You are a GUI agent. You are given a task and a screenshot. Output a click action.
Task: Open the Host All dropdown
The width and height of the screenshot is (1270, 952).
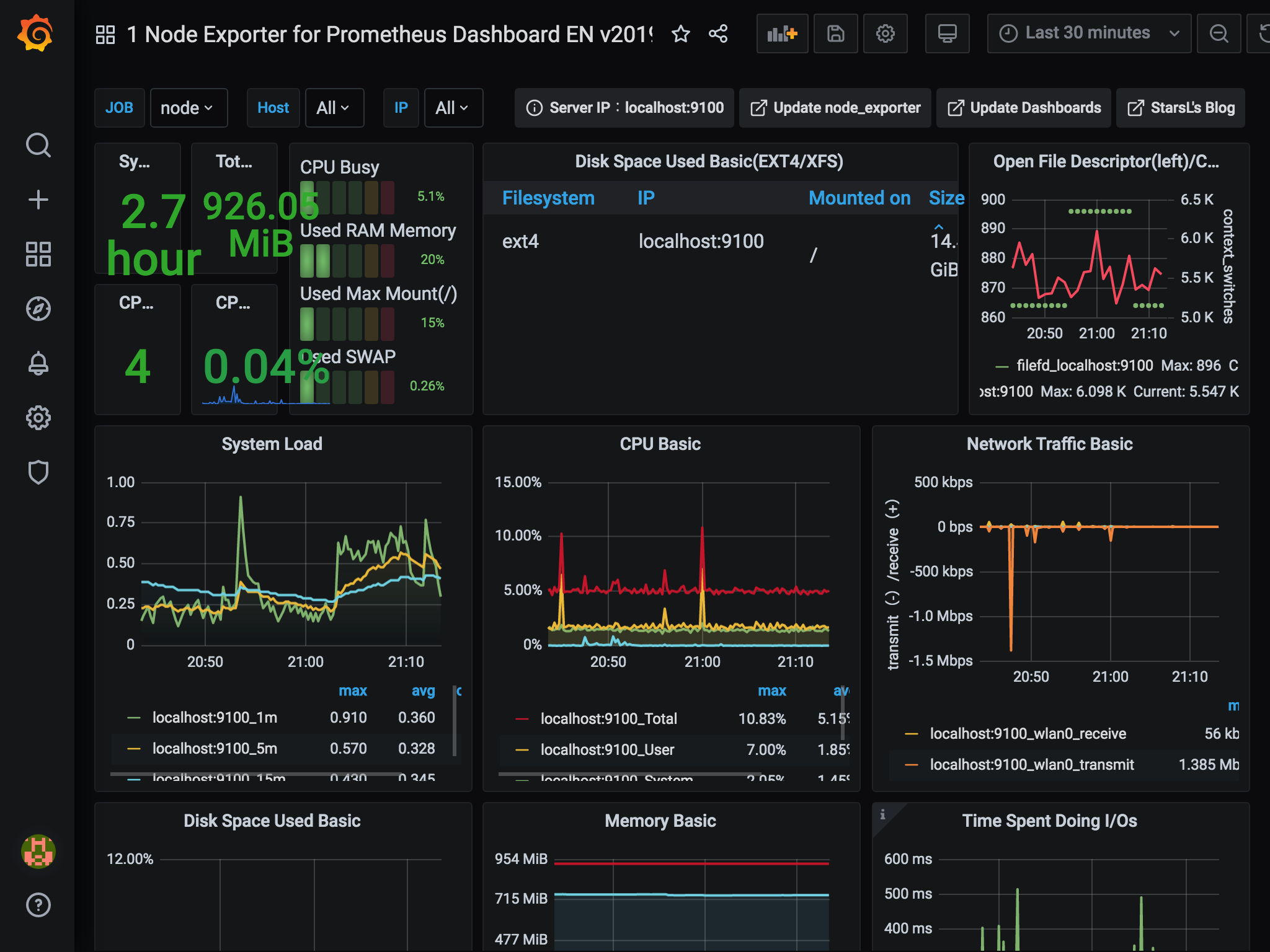click(334, 108)
